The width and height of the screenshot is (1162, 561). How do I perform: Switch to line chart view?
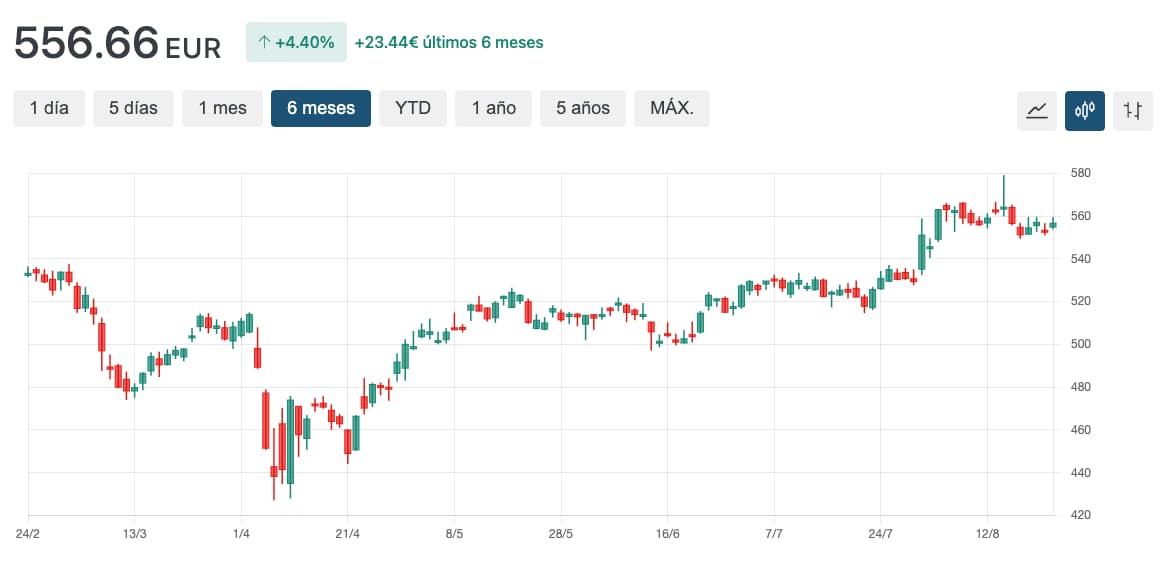coord(1037,111)
